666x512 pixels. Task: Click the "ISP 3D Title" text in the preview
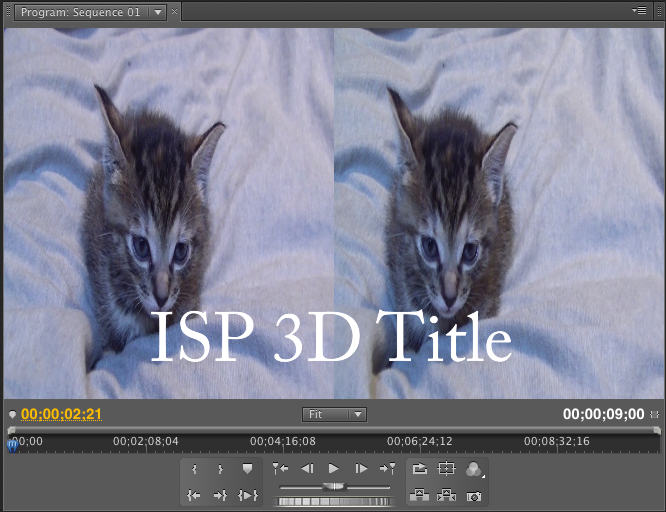(331, 338)
